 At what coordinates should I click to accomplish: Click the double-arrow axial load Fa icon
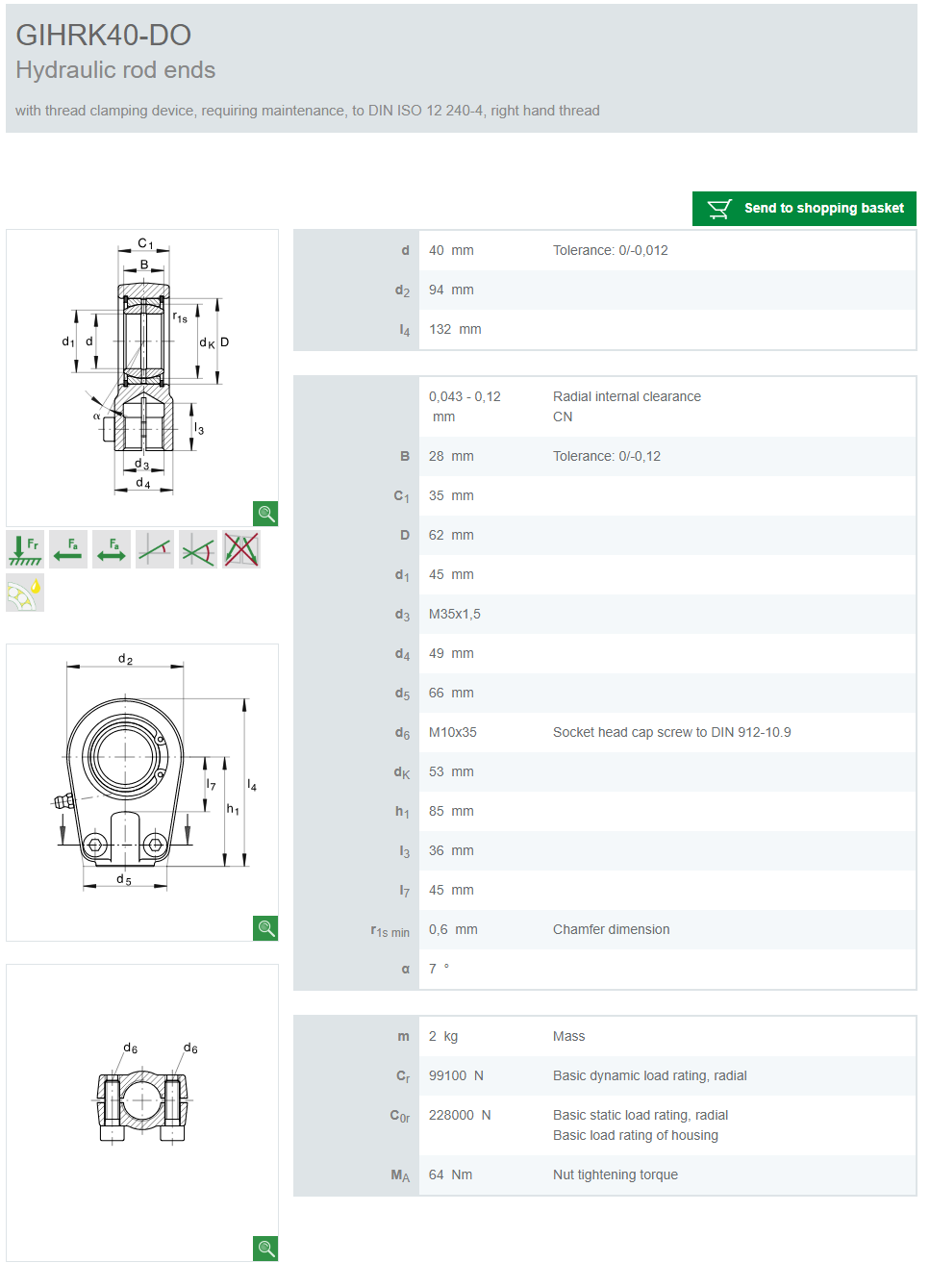click(x=112, y=549)
